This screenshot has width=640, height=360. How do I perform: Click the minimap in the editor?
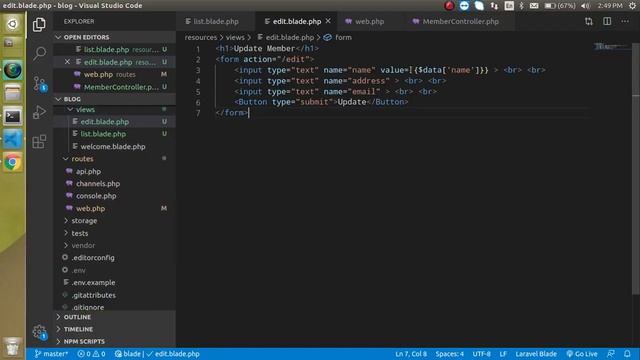click(611, 47)
